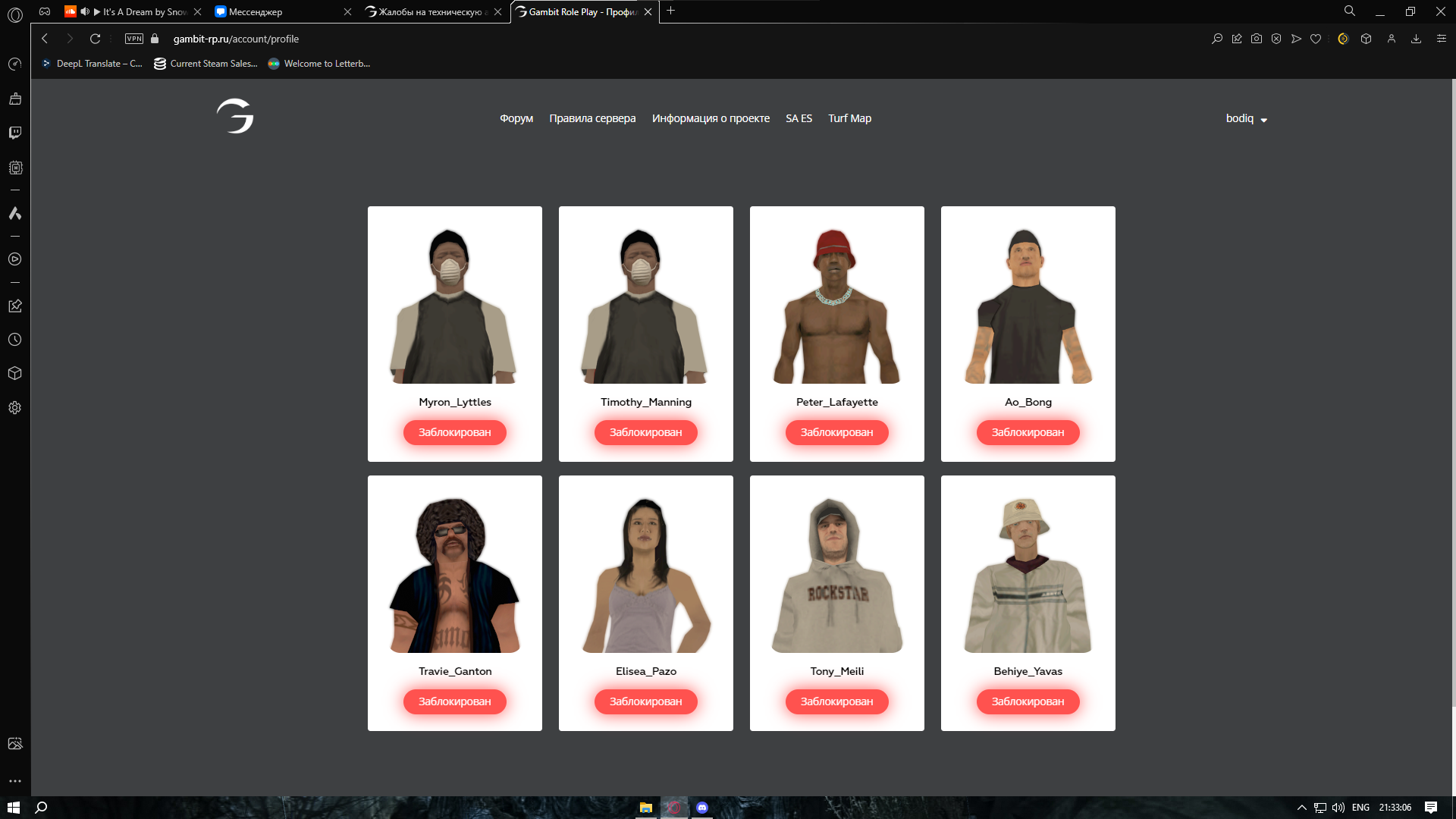Open the browser easy setup menu
Screen dimensions: 1456x819
(1441, 39)
